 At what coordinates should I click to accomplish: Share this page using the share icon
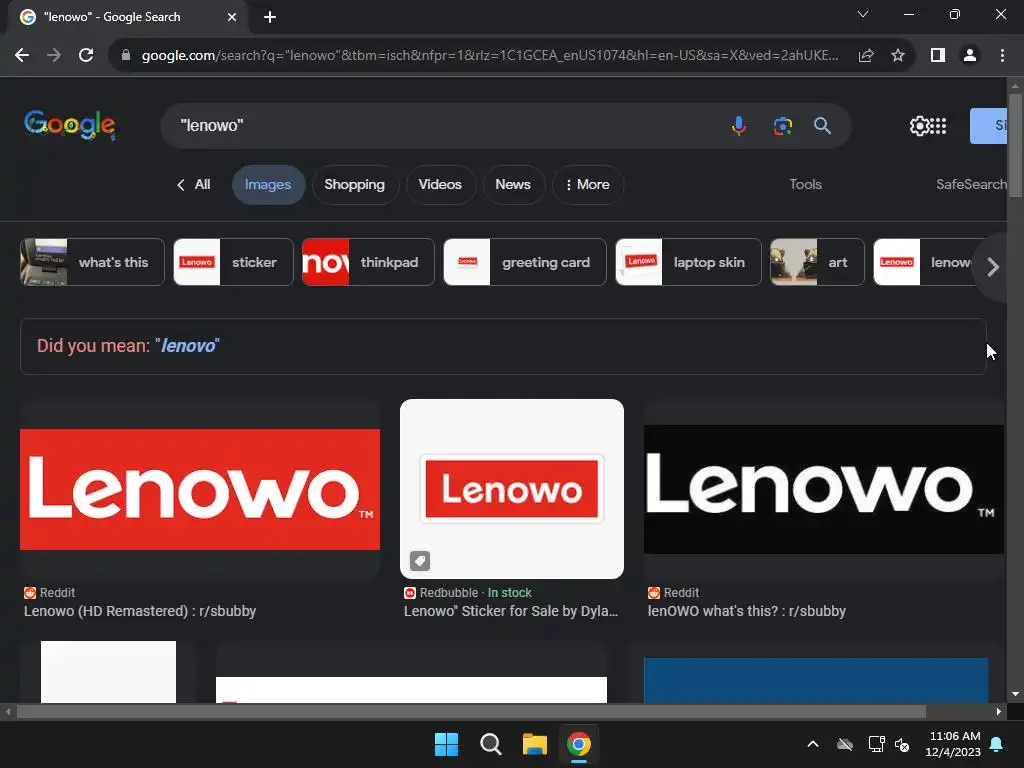coord(866,56)
